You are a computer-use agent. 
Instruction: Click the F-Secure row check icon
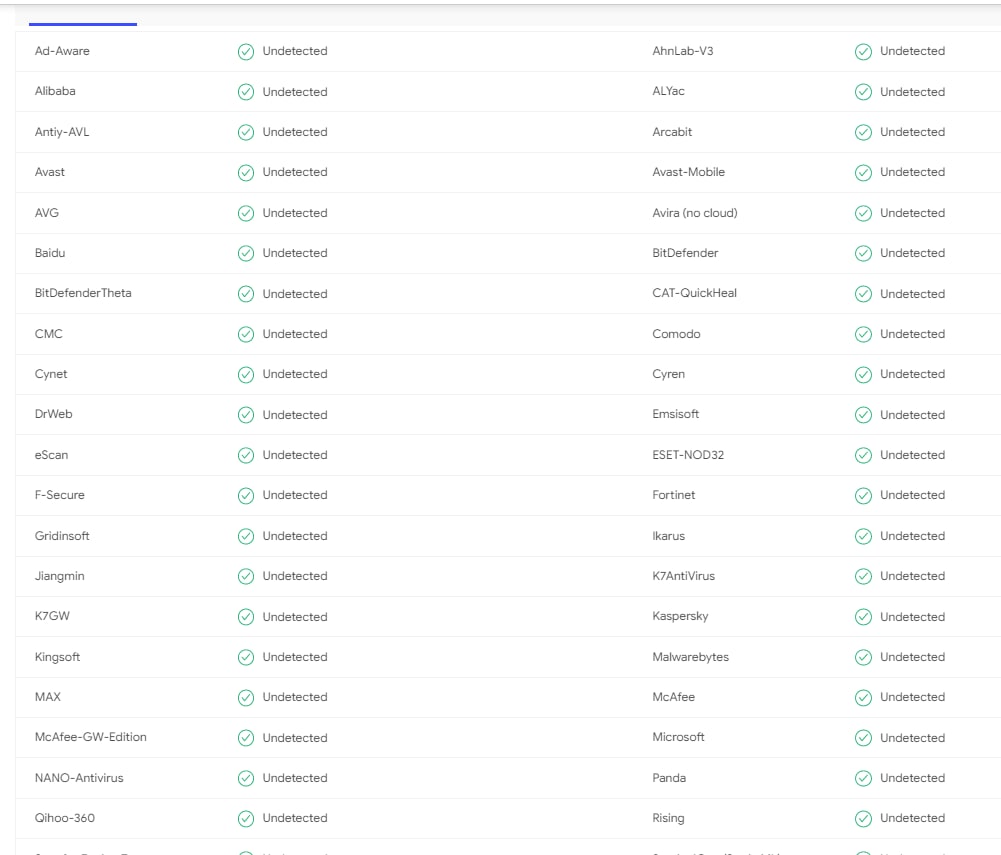click(246, 496)
